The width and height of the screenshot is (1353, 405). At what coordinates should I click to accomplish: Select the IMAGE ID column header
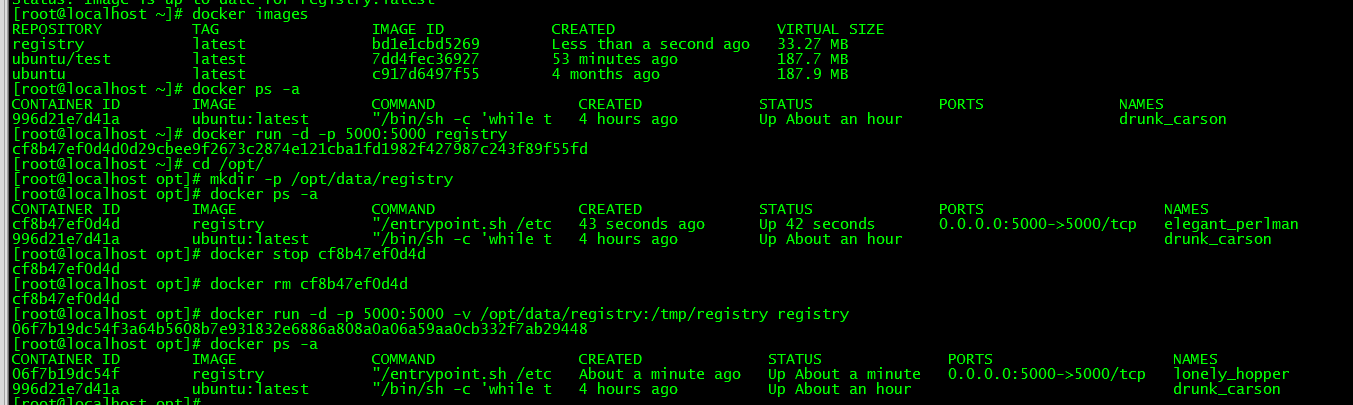pyautogui.click(x=408, y=29)
